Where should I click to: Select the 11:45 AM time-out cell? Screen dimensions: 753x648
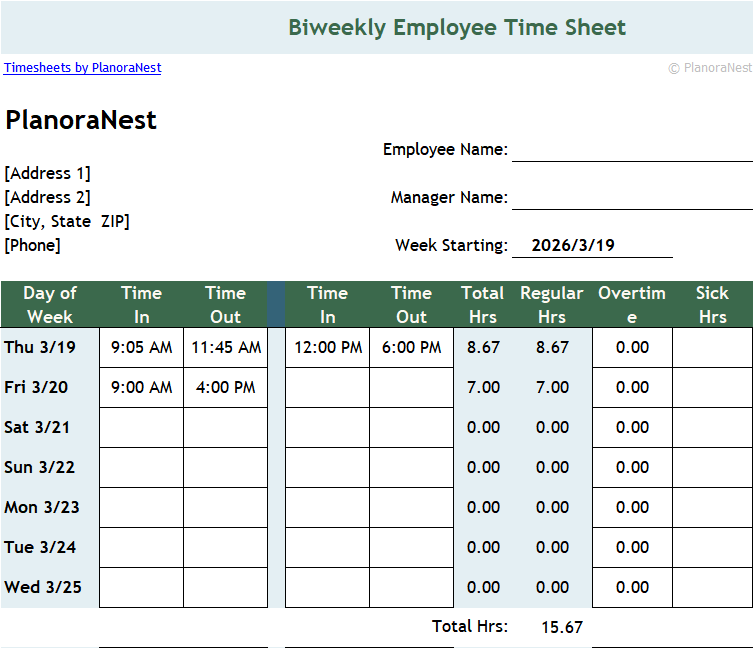coord(226,347)
